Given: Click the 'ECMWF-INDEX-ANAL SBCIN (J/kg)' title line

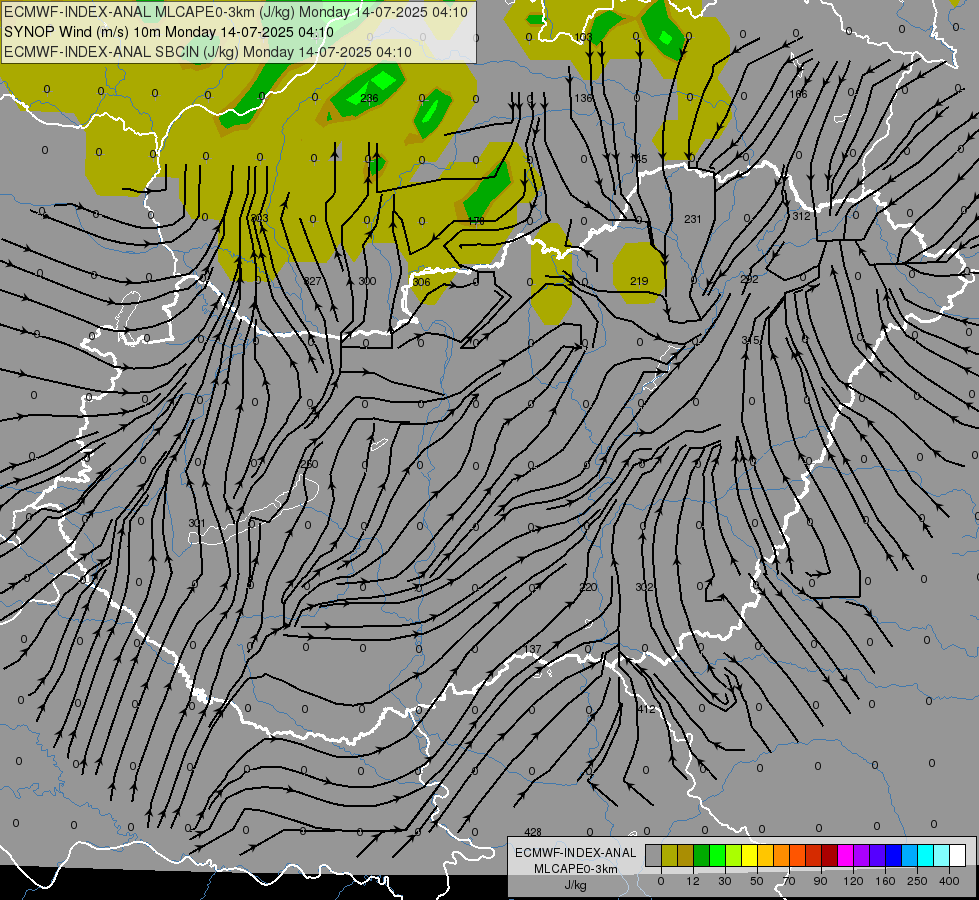Looking at the screenshot, I should [x=208, y=52].
